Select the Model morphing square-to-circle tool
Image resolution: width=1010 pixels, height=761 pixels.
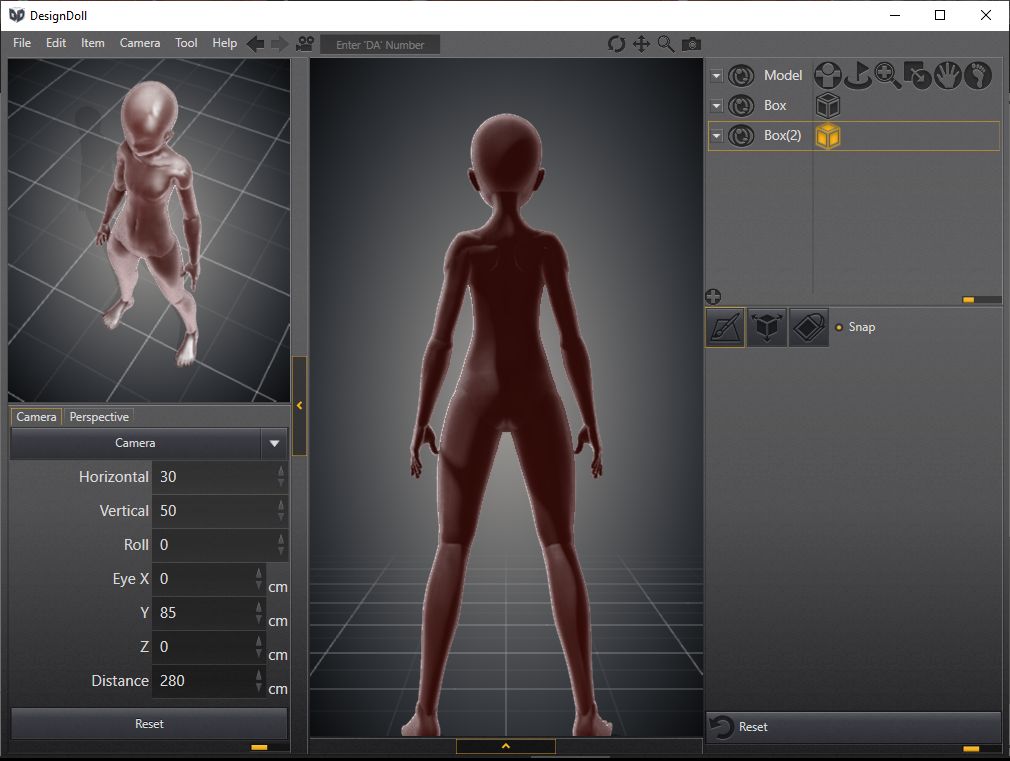[917, 75]
